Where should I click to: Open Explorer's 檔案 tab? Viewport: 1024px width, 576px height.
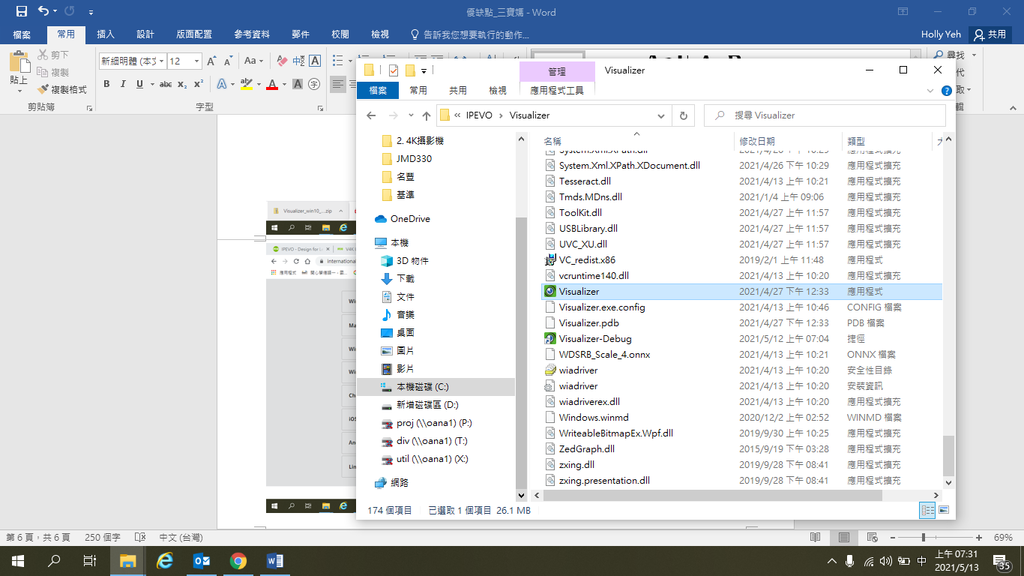click(x=377, y=90)
